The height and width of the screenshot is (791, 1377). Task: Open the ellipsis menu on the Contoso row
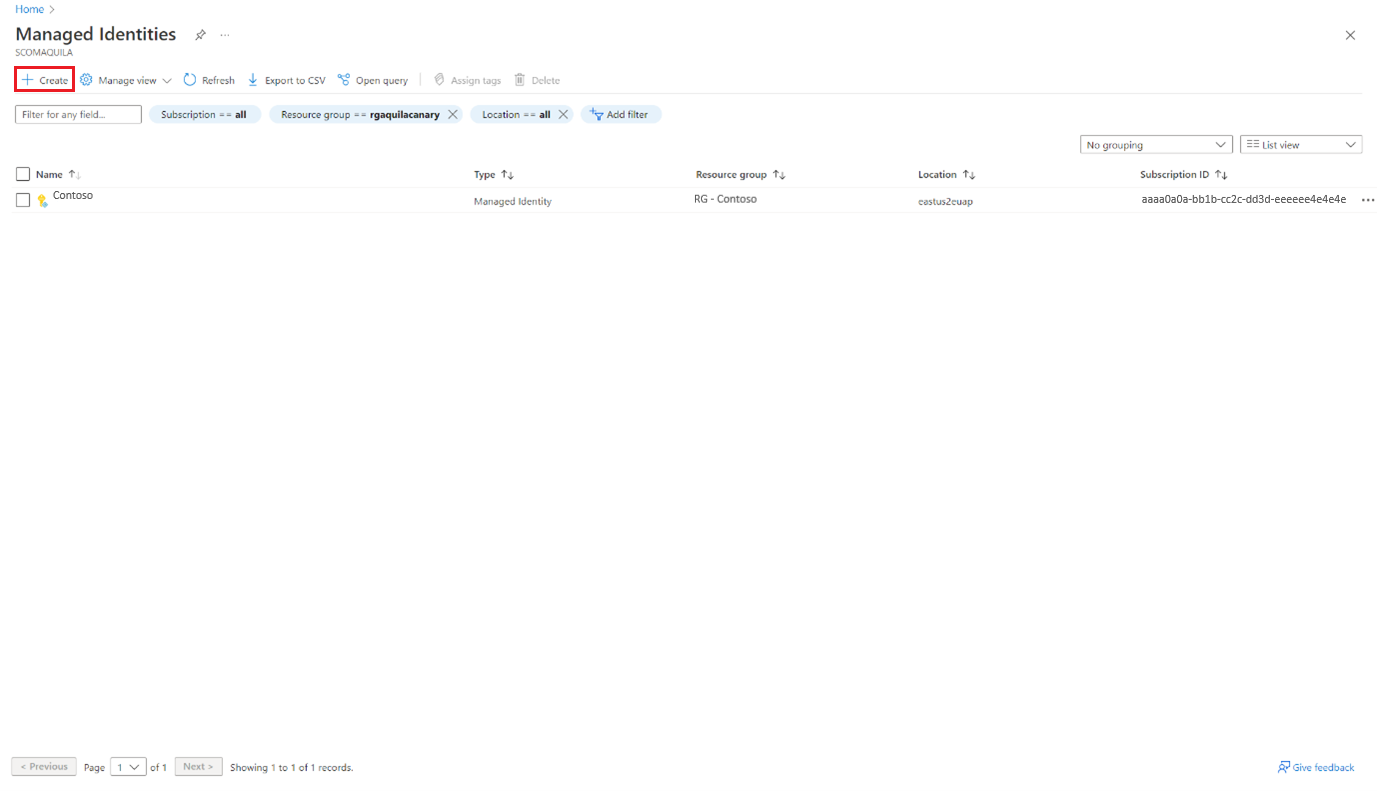[1367, 199]
